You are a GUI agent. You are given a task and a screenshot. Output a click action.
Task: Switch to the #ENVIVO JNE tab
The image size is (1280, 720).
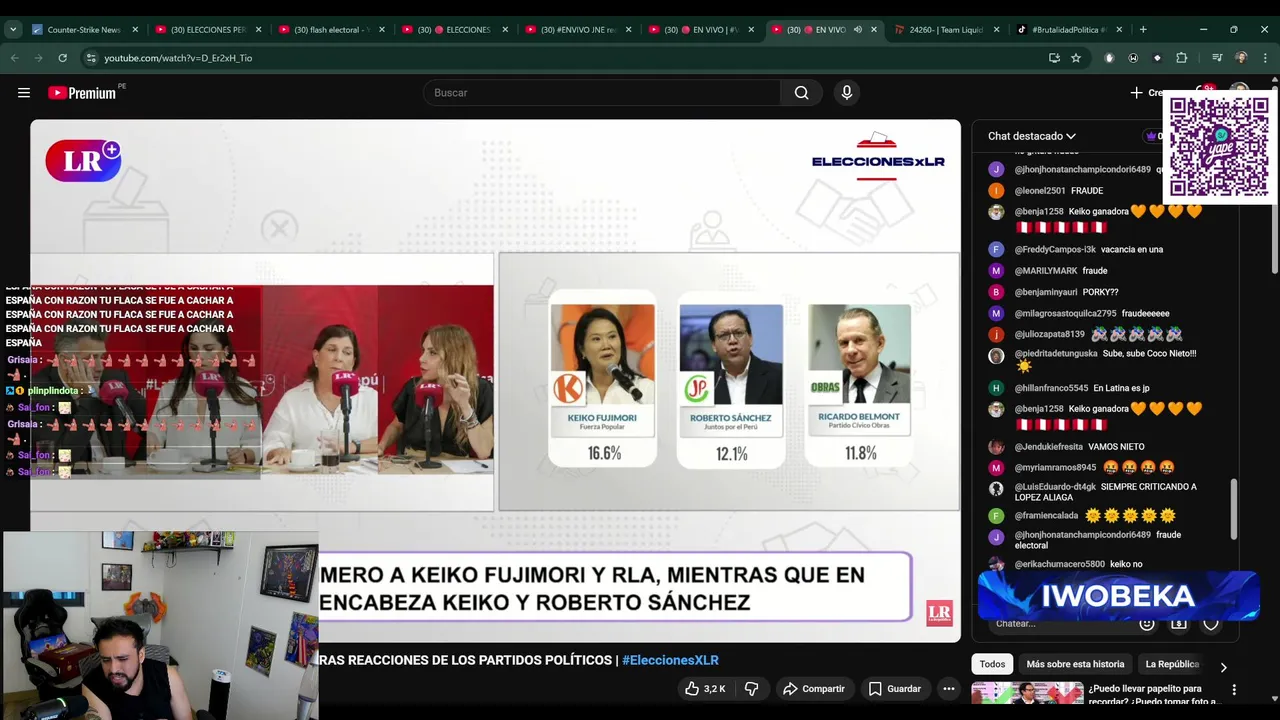578,30
